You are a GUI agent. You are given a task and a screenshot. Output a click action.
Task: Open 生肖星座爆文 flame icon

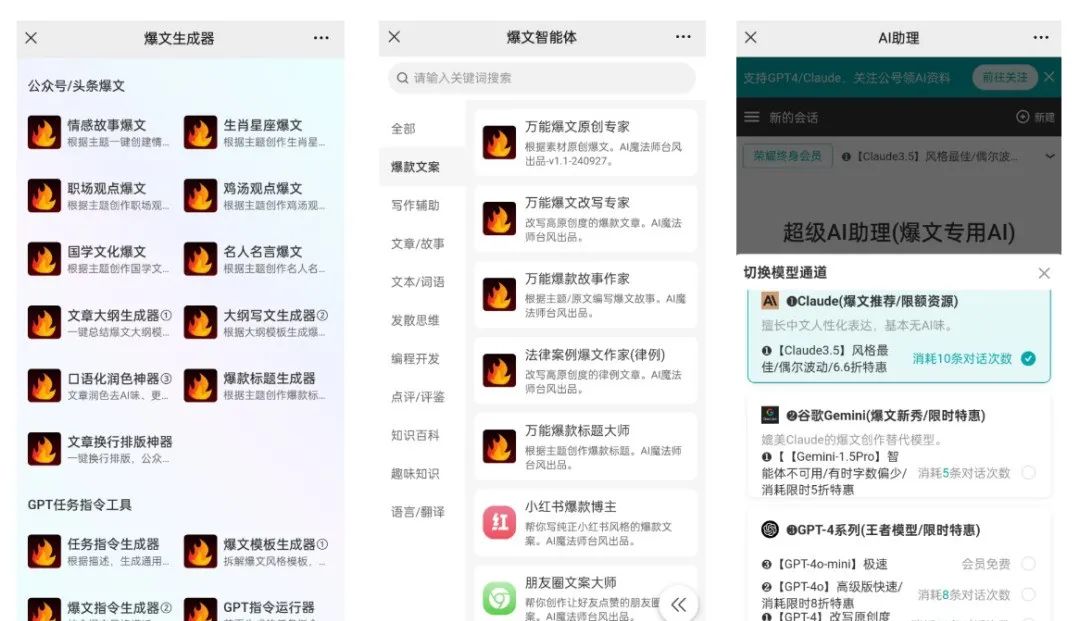click(x=200, y=132)
